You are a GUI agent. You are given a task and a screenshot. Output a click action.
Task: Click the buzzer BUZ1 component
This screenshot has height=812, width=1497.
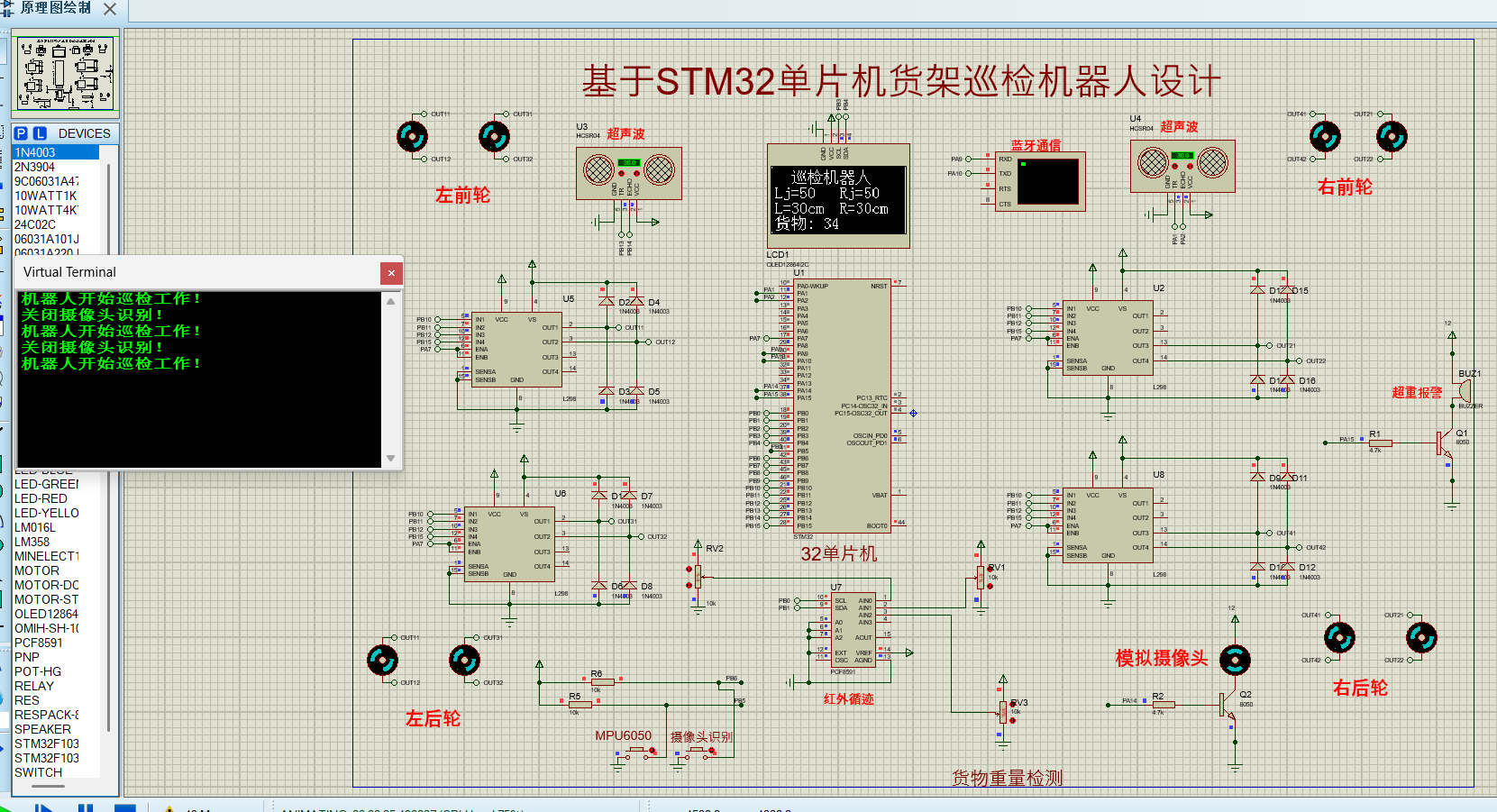tap(1465, 391)
